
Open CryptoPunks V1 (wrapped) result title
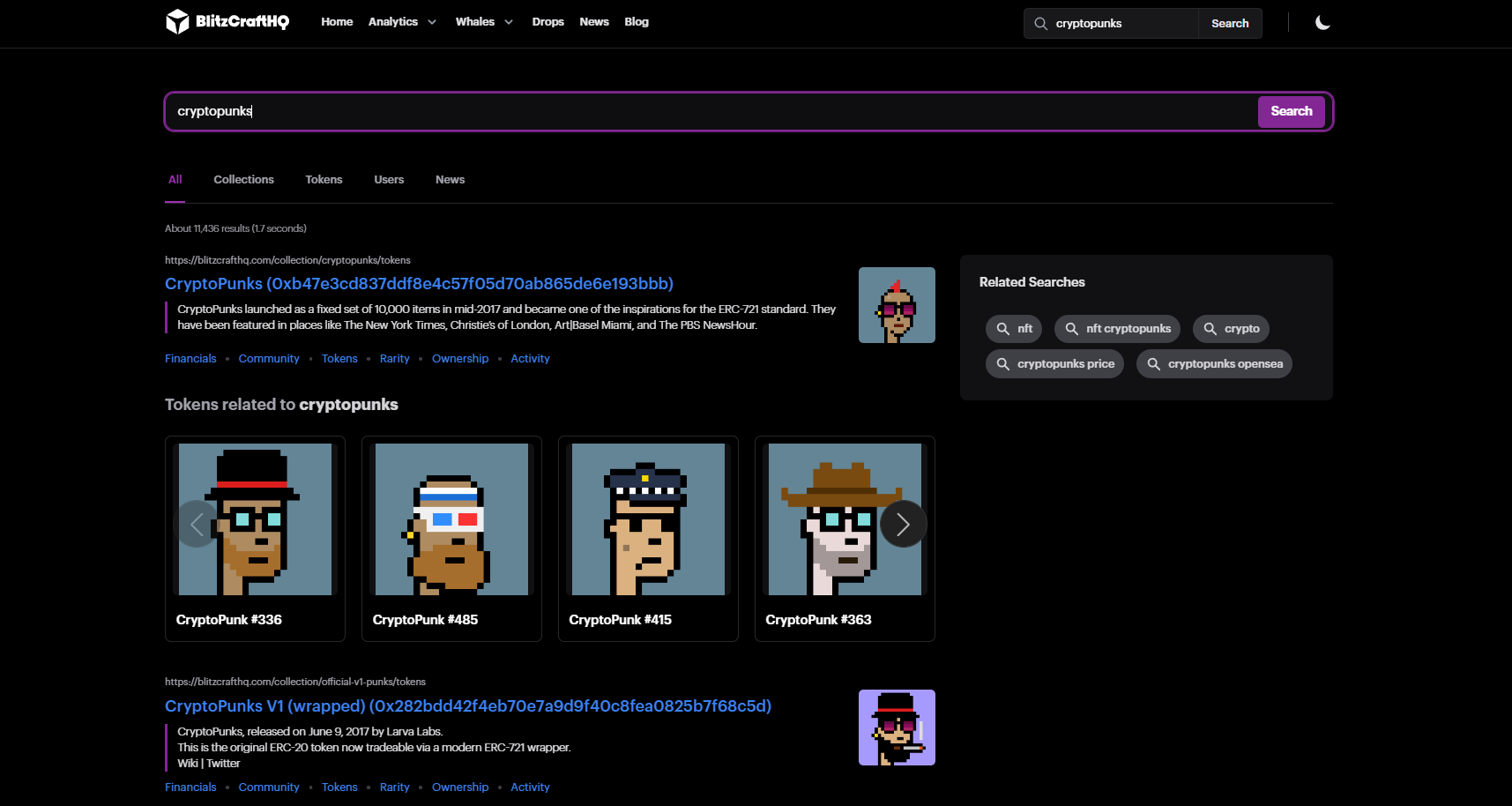coord(468,706)
